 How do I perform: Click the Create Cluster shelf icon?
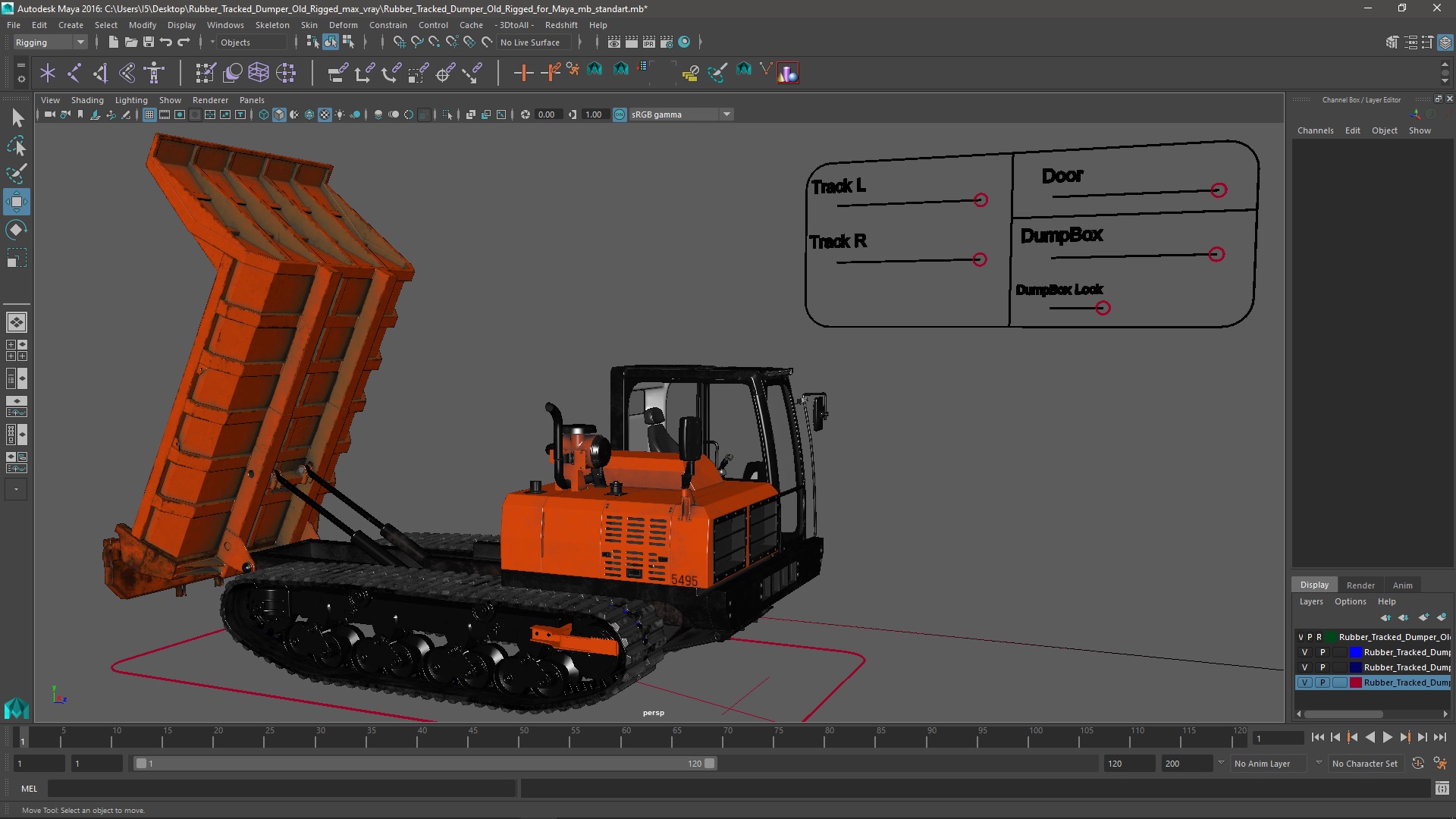(286, 73)
